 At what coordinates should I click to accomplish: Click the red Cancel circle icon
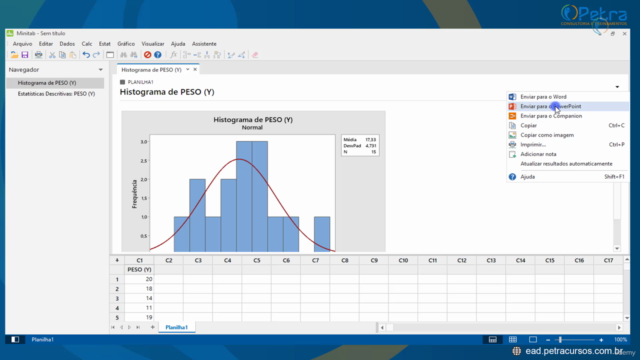(x=147, y=55)
